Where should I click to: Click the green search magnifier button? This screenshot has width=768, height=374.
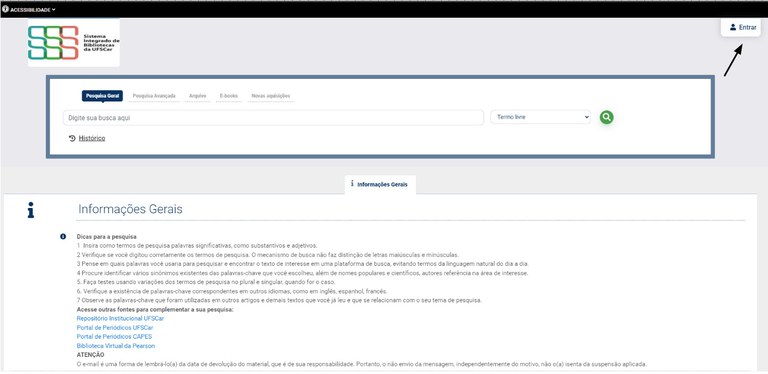point(606,117)
